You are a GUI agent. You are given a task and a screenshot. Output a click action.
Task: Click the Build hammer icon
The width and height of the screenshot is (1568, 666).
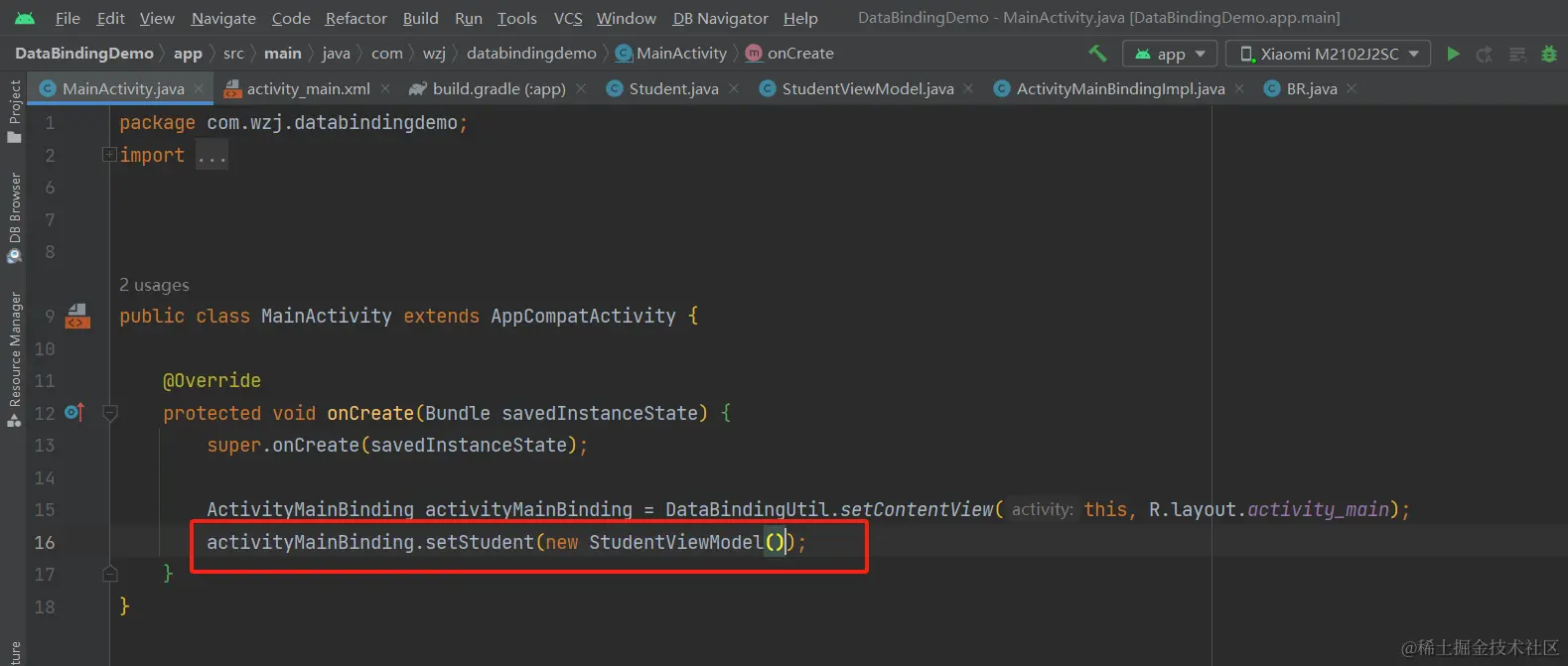1097,54
